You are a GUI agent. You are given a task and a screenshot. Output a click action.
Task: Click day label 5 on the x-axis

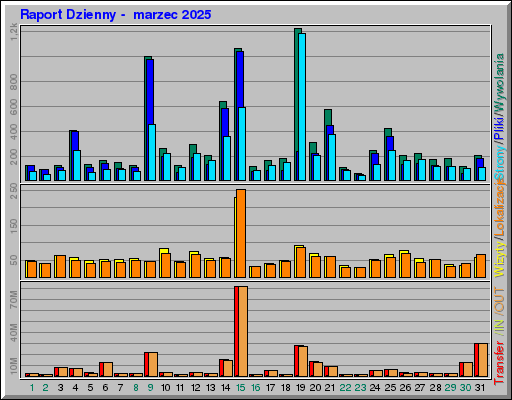[90, 388]
